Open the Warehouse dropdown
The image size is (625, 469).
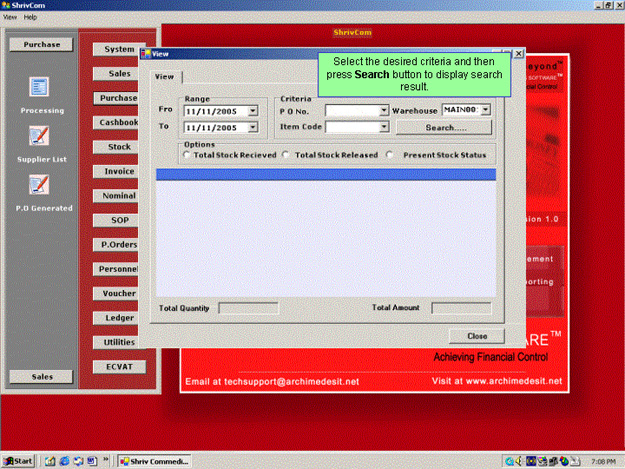pyautogui.click(x=486, y=110)
